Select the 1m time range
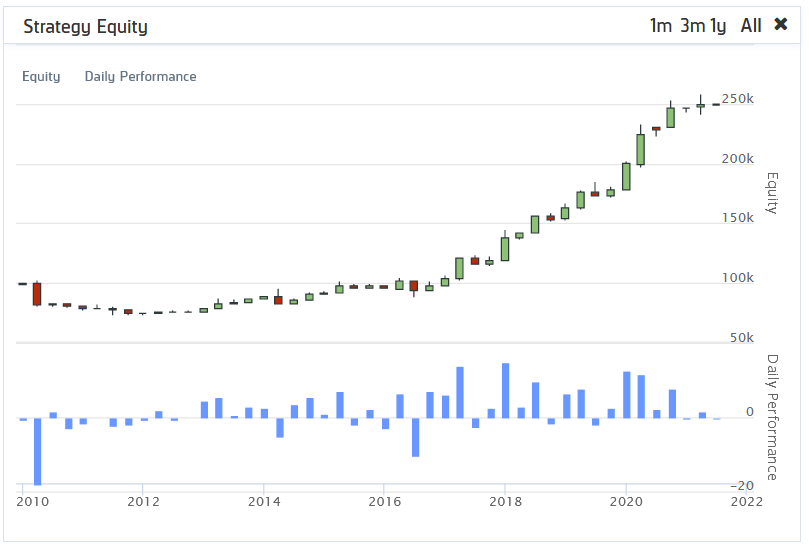This screenshot has height=549, width=809. [660, 26]
